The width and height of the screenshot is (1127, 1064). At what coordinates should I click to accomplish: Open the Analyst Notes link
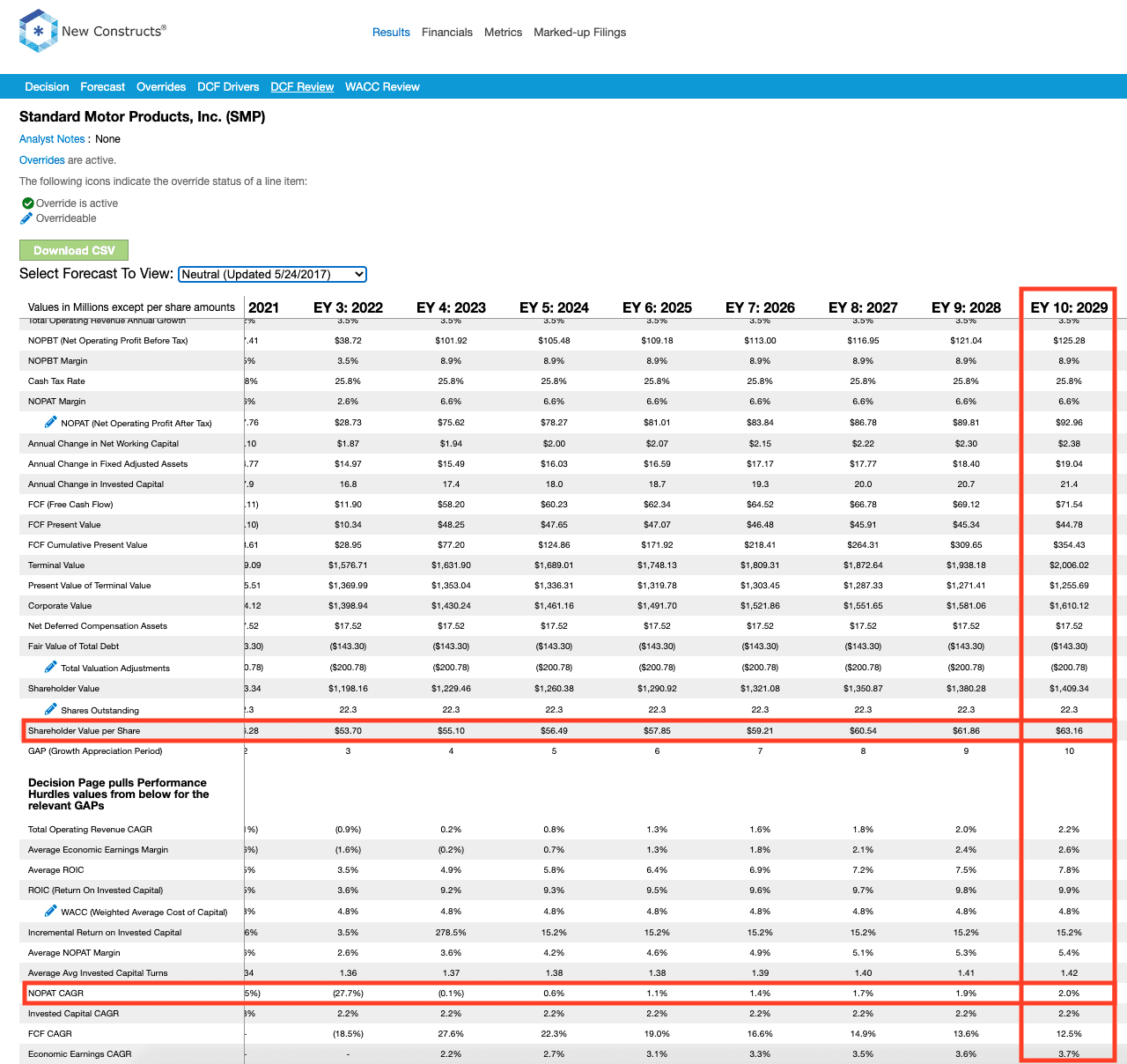[52, 139]
